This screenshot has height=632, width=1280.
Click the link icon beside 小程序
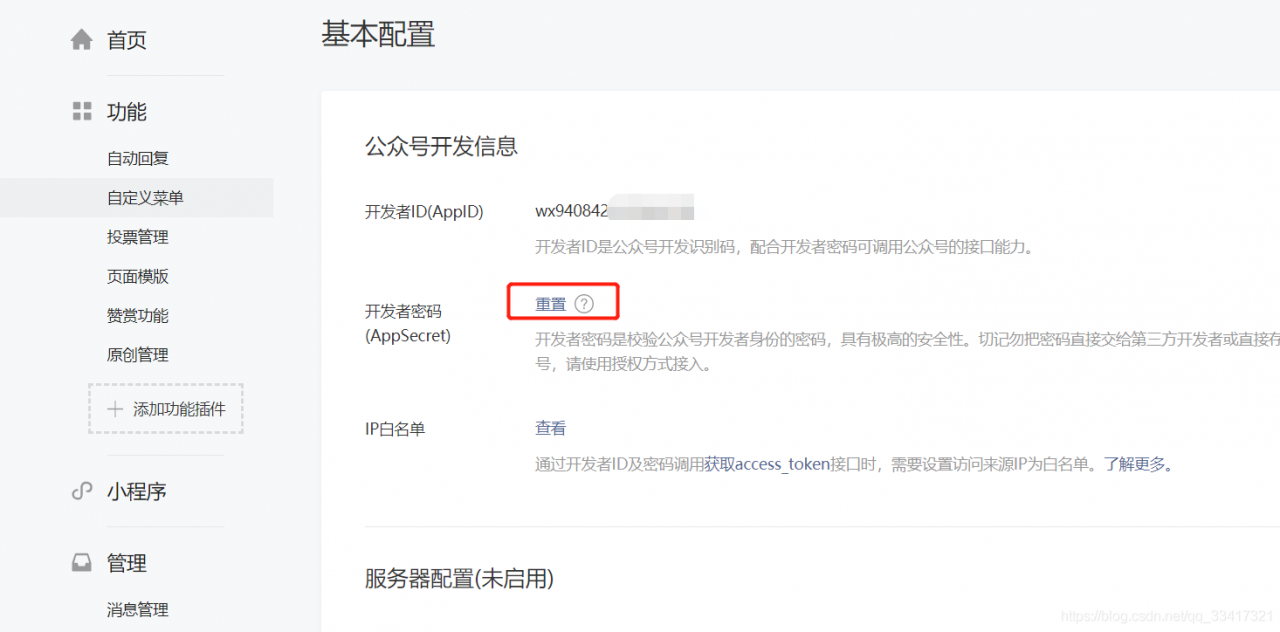(82, 491)
